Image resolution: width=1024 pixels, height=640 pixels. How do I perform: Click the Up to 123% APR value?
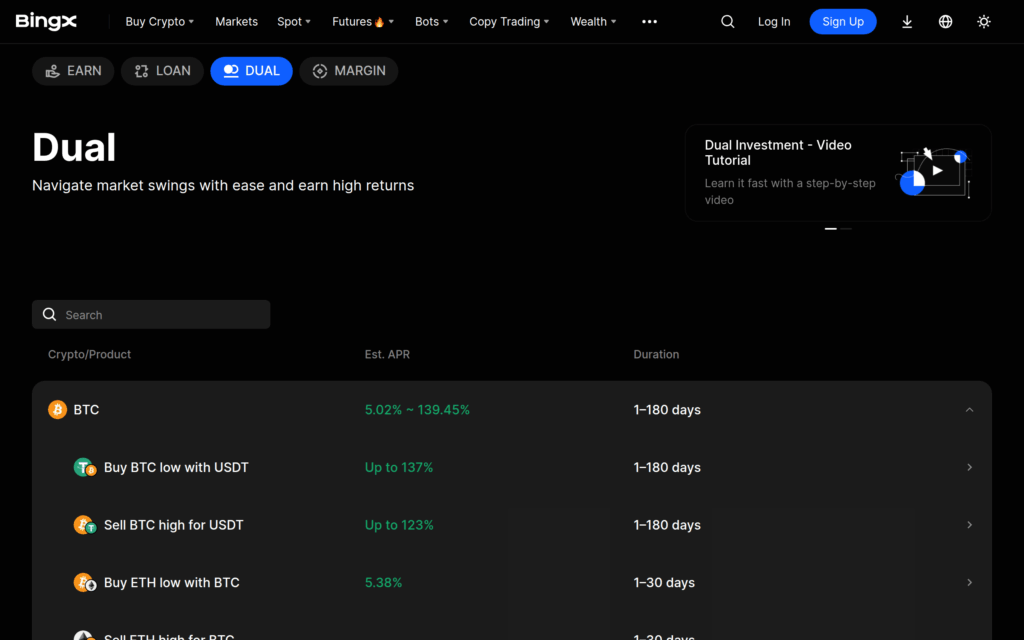(x=399, y=525)
